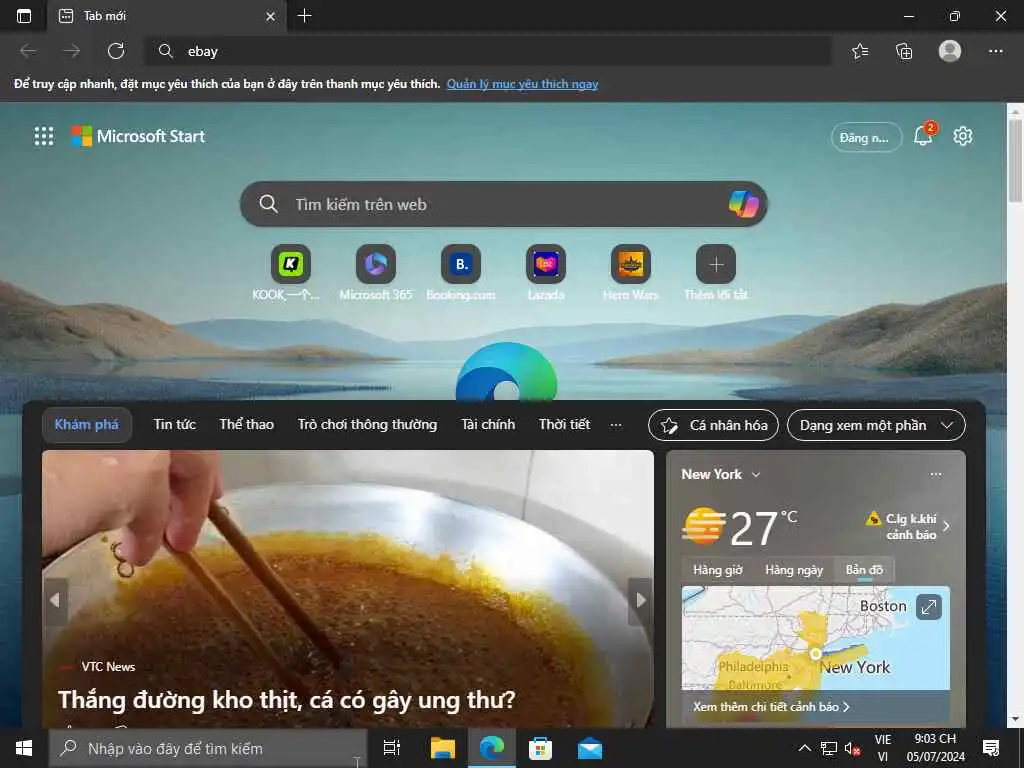The image size is (1024, 768).
Task: Open the clock showing 9:03 CH
Action: [935, 748]
